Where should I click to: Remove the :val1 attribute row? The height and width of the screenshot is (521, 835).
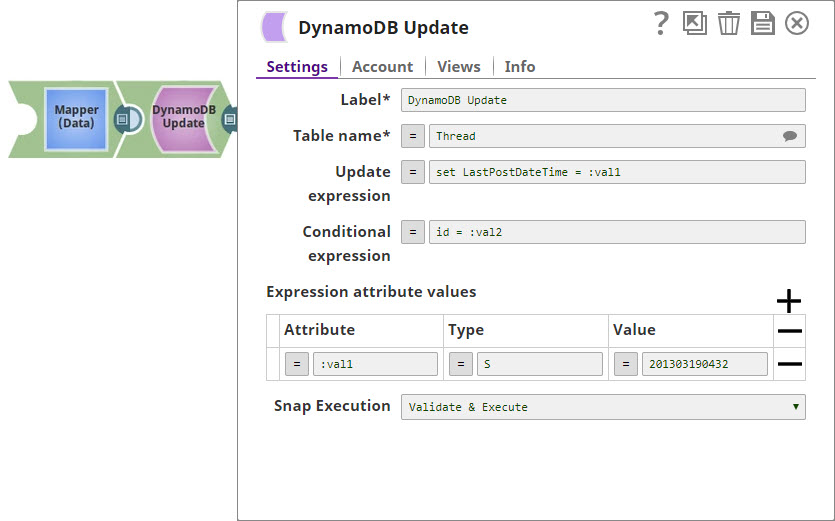point(789,364)
